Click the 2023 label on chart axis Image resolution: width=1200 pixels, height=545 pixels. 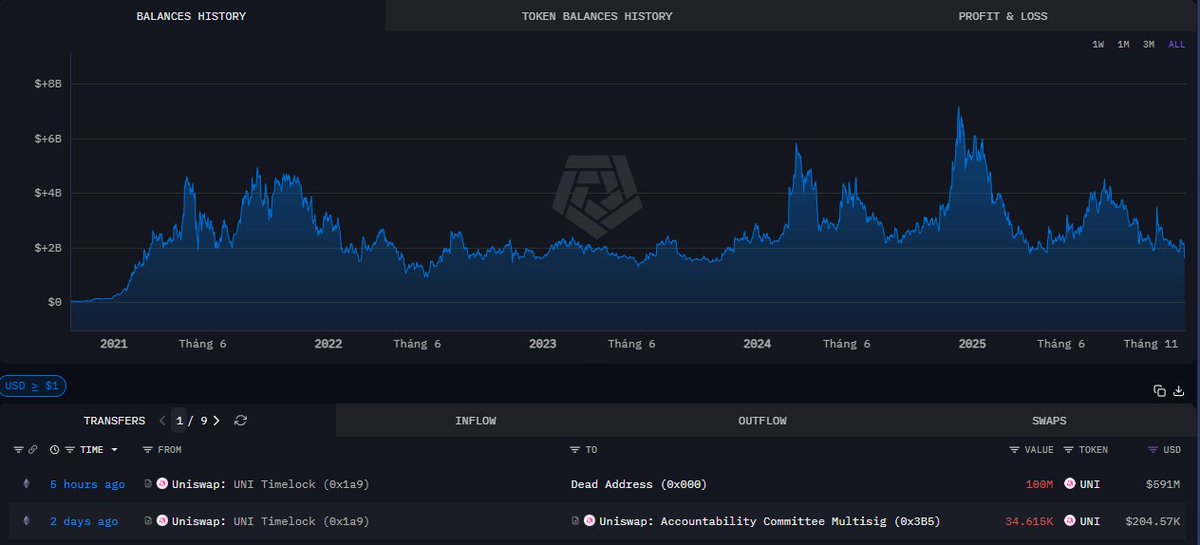pyautogui.click(x=543, y=344)
